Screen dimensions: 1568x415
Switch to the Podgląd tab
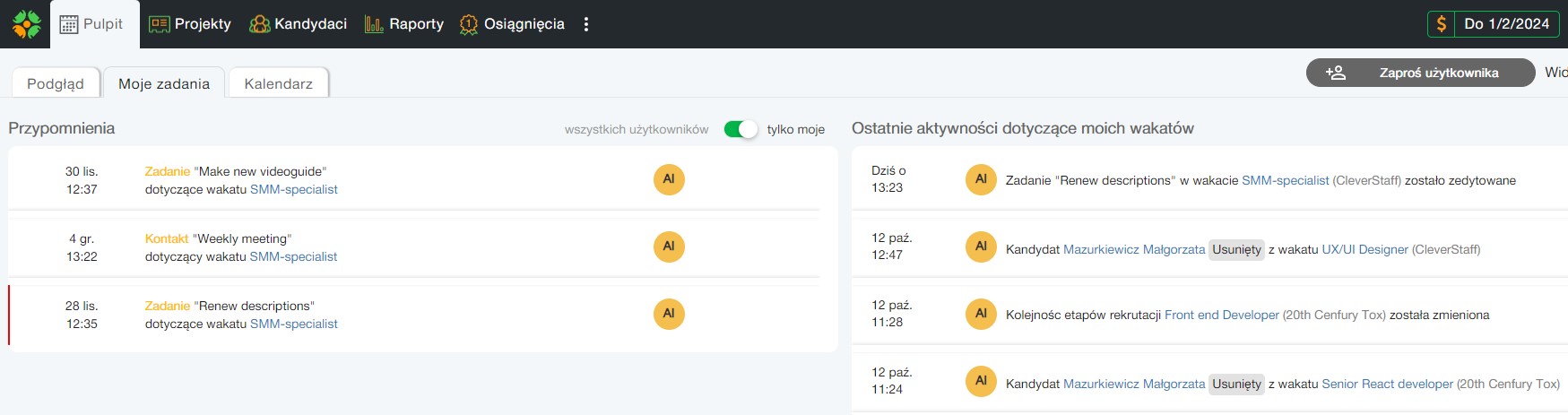pos(56,83)
